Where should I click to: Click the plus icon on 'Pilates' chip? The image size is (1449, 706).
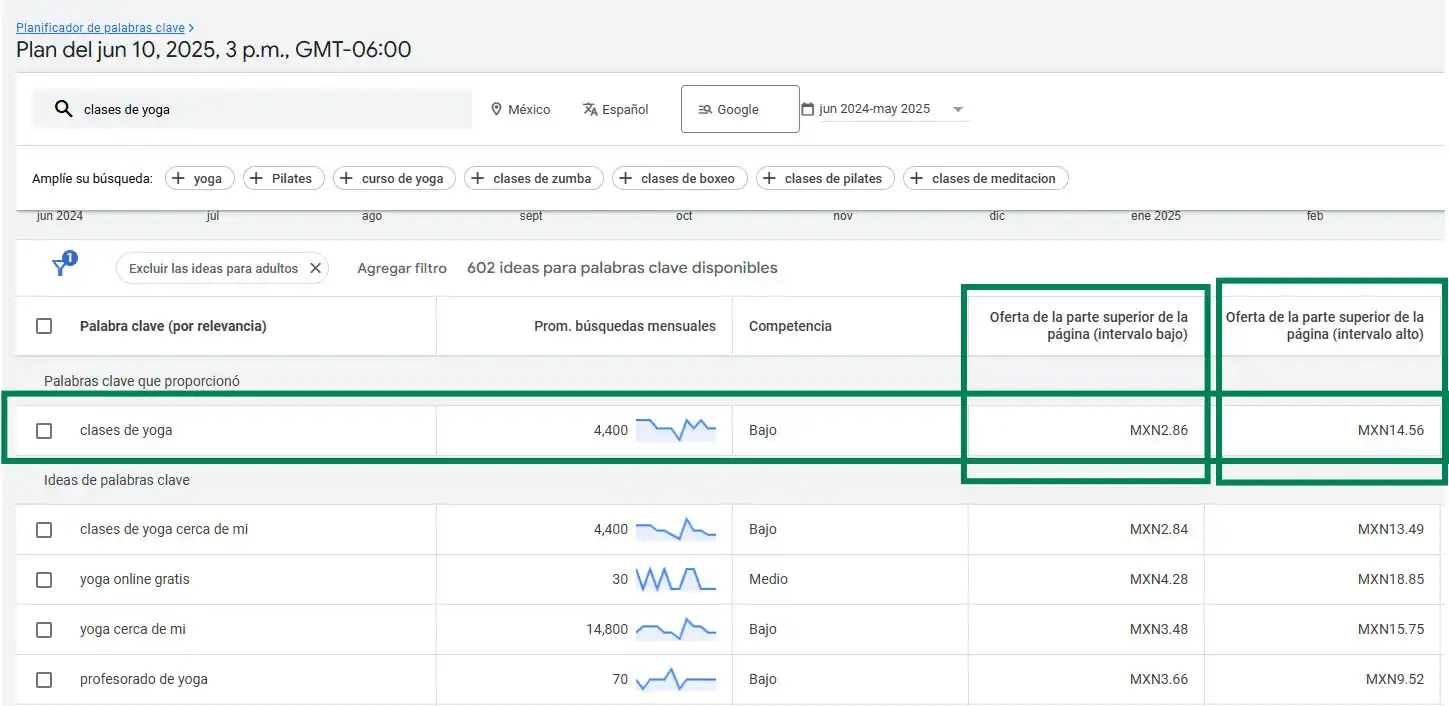pos(257,178)
